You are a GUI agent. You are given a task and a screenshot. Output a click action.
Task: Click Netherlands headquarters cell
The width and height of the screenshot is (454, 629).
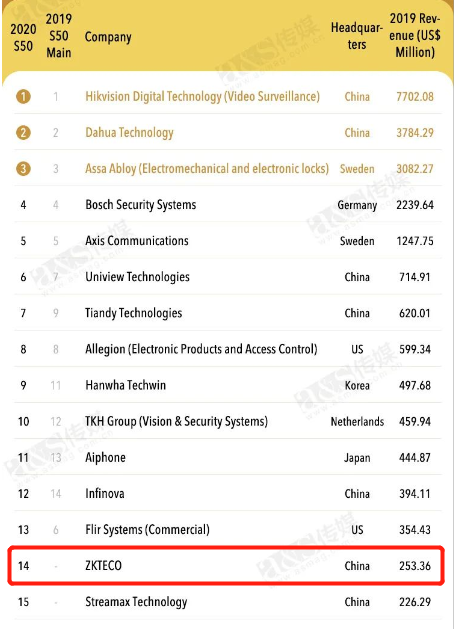coord(357,422)
